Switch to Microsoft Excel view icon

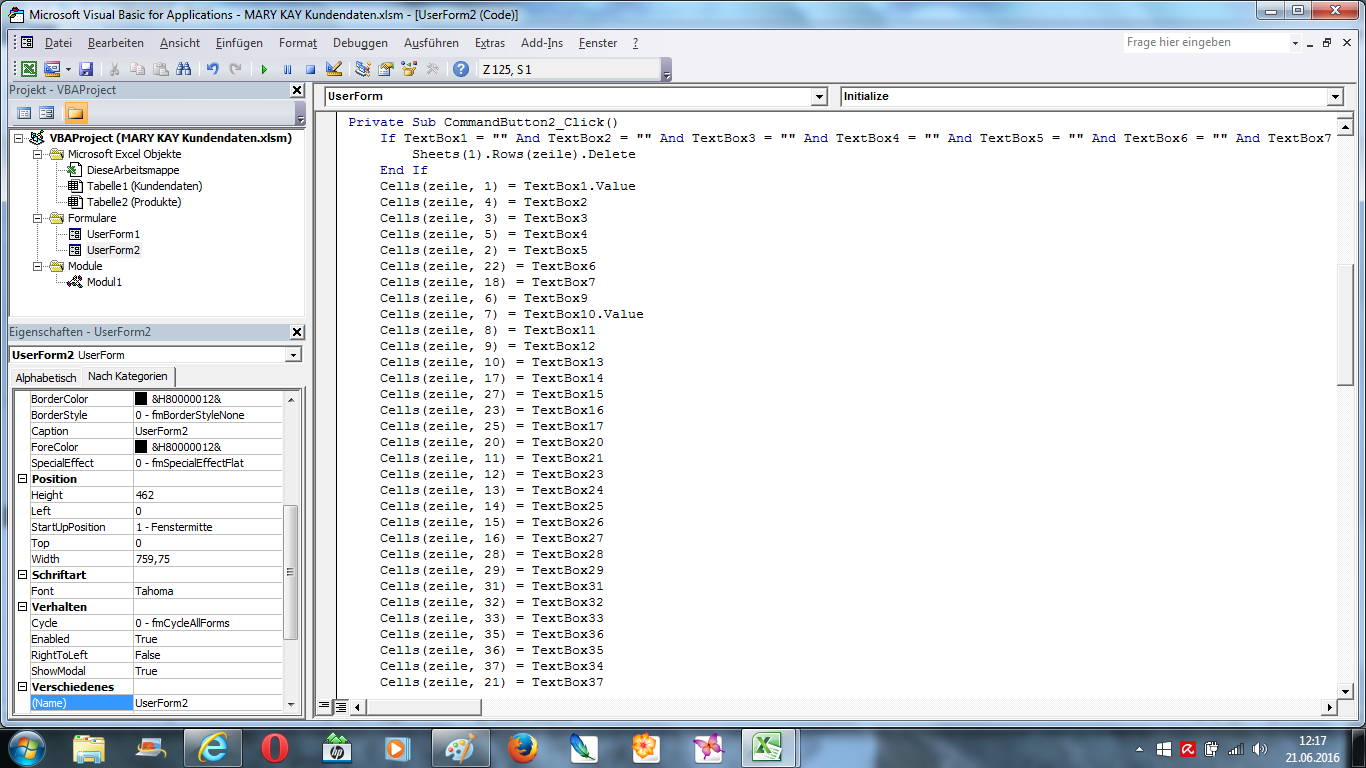(30, 69)
